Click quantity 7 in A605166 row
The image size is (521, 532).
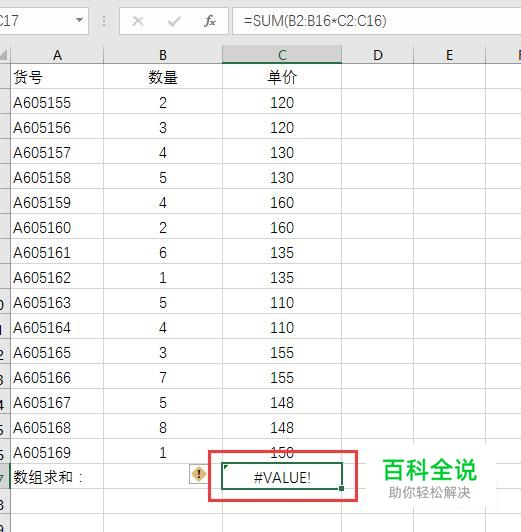pos(163,377)
